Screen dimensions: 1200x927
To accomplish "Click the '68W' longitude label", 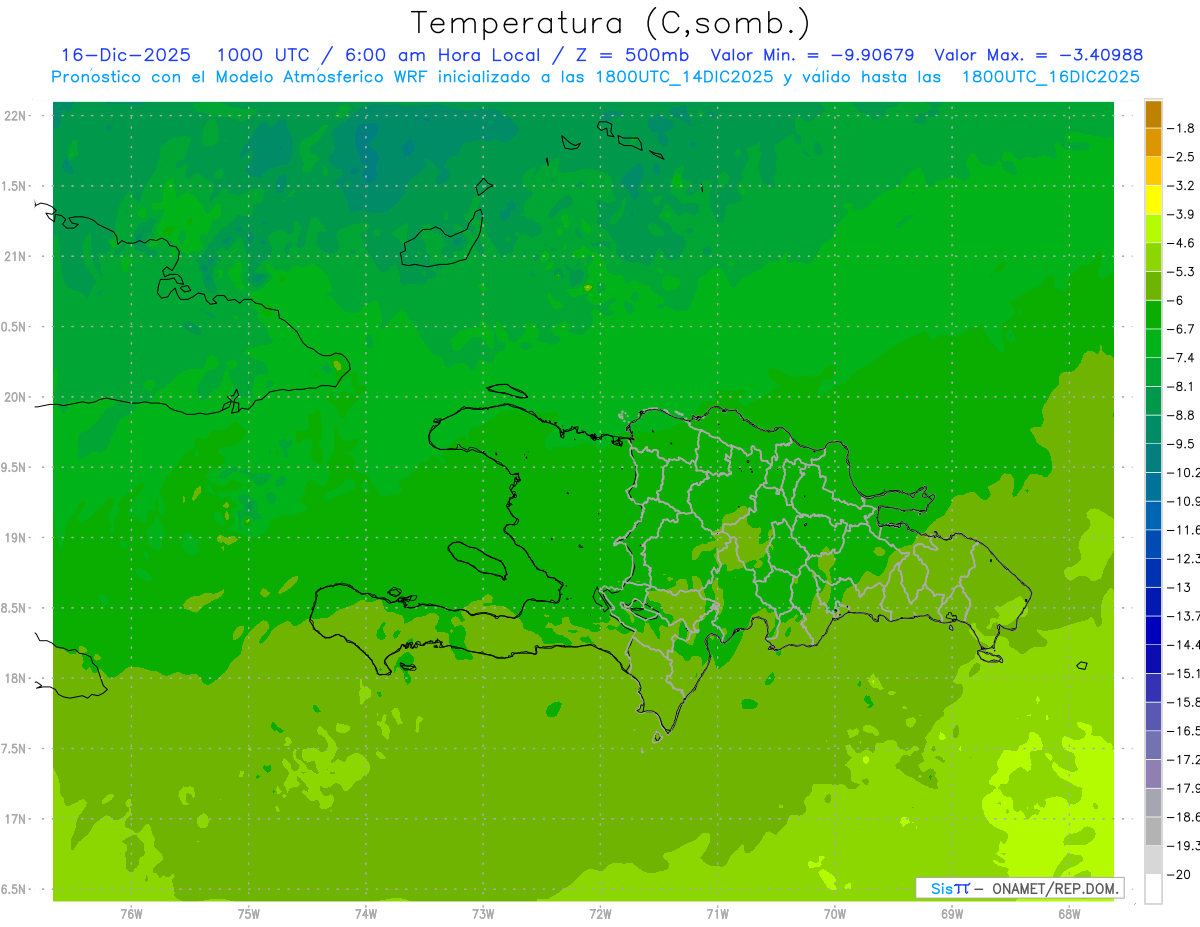I will pyautogui.click(x=1069, y=914).
